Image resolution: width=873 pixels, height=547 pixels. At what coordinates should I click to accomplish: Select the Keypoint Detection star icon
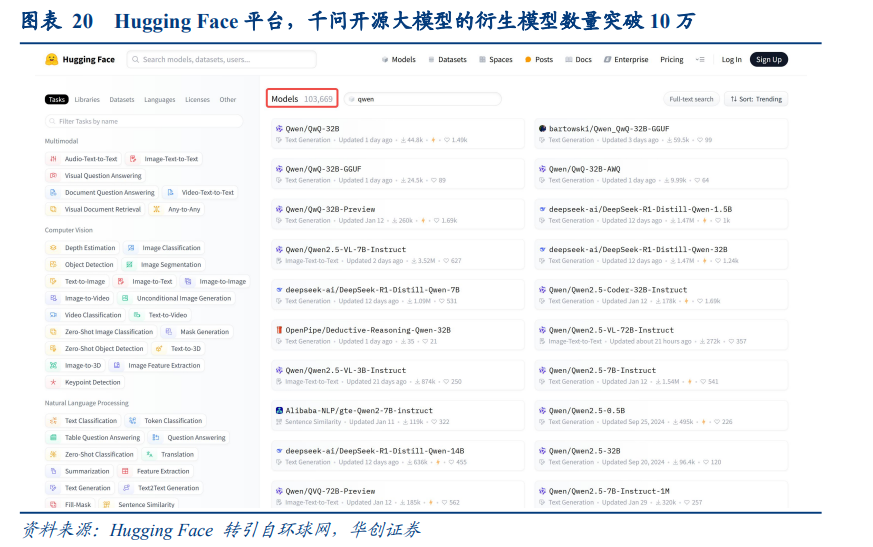(53, 382)
